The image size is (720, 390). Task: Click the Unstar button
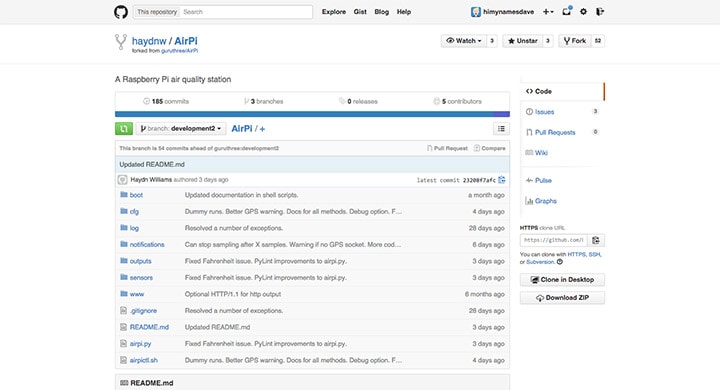coord(522,41)
